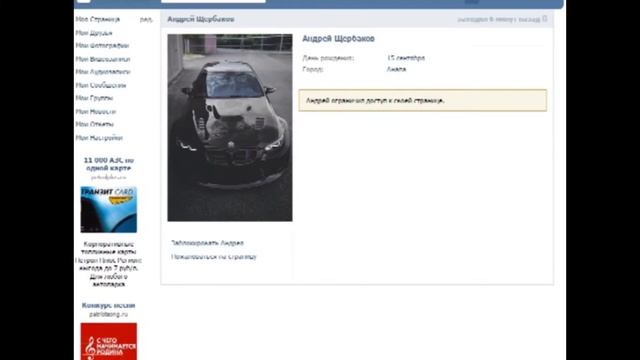Viewport: 640px width, 360px height.
Task: Open 'Мои Ответы' in the left menu
Action: 95,124
